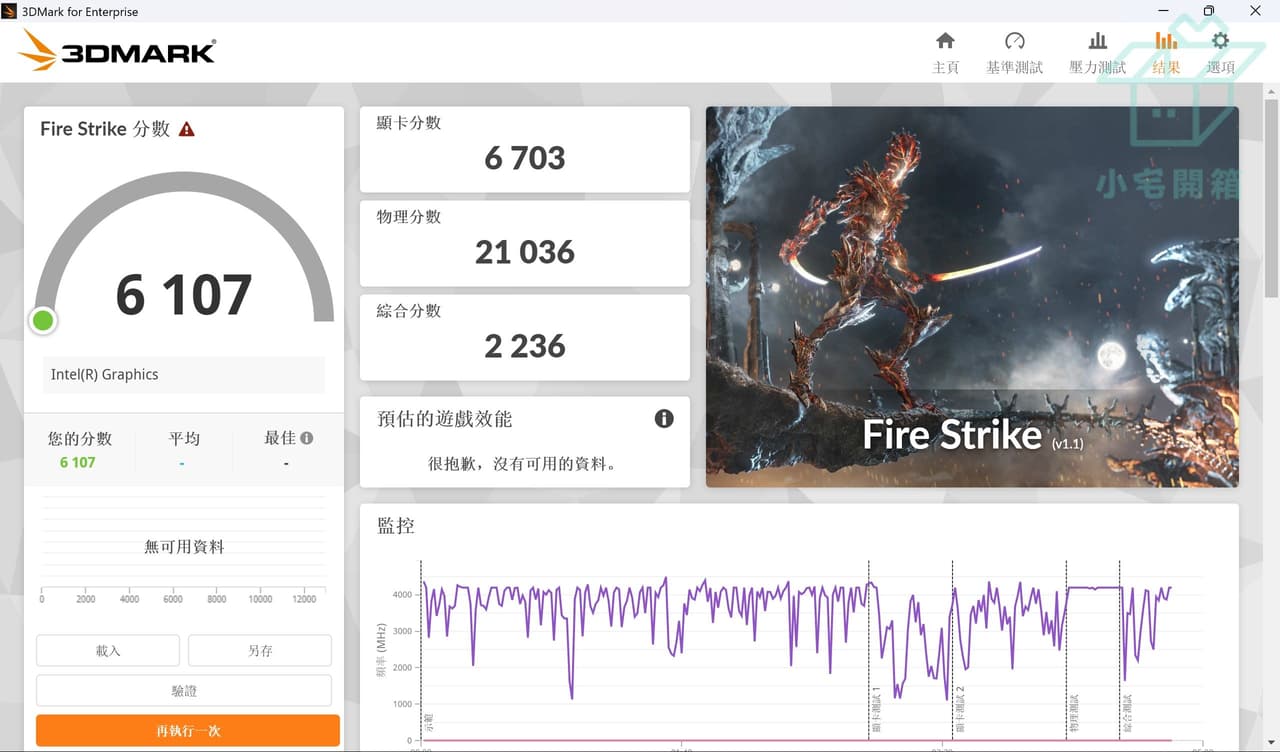Click the 顯卡測試 1 marker in chart
The width and height of the screenshot is (1280, 752).
pyautogui.click(x=877, y=711)
